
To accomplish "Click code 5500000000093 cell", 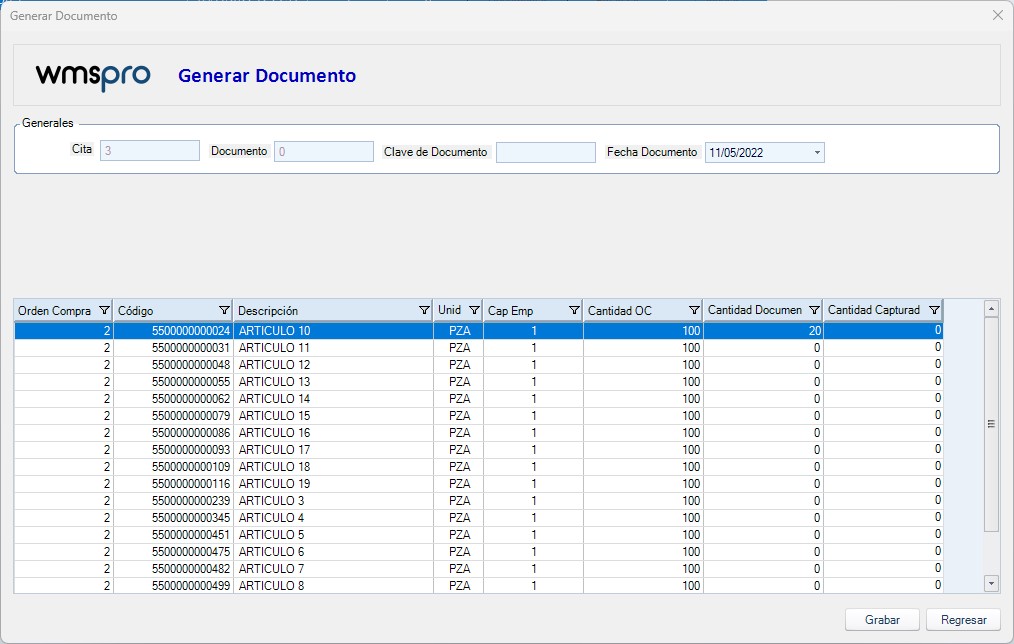I will point(173,449).
